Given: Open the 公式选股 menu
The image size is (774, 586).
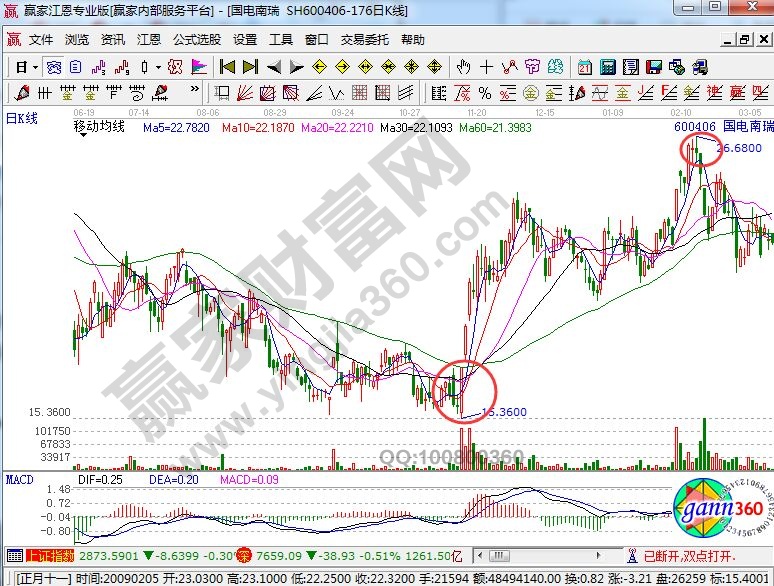Looking at the screenshot, I should [196, 40].
